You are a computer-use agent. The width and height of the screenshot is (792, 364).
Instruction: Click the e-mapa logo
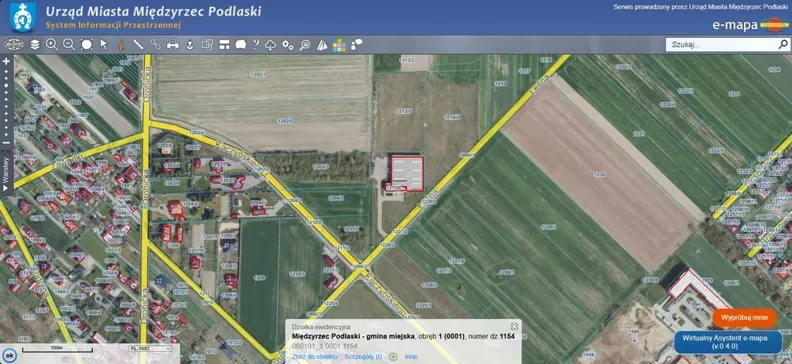(750, 24)
